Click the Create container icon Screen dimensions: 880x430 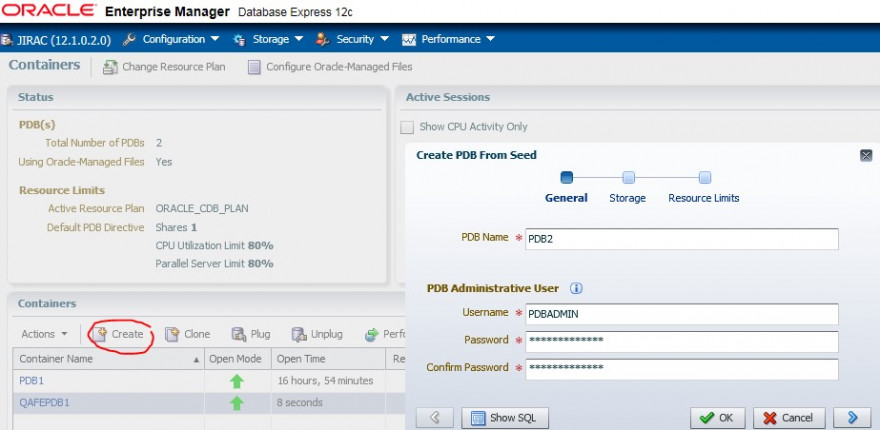tap(100, 335)
